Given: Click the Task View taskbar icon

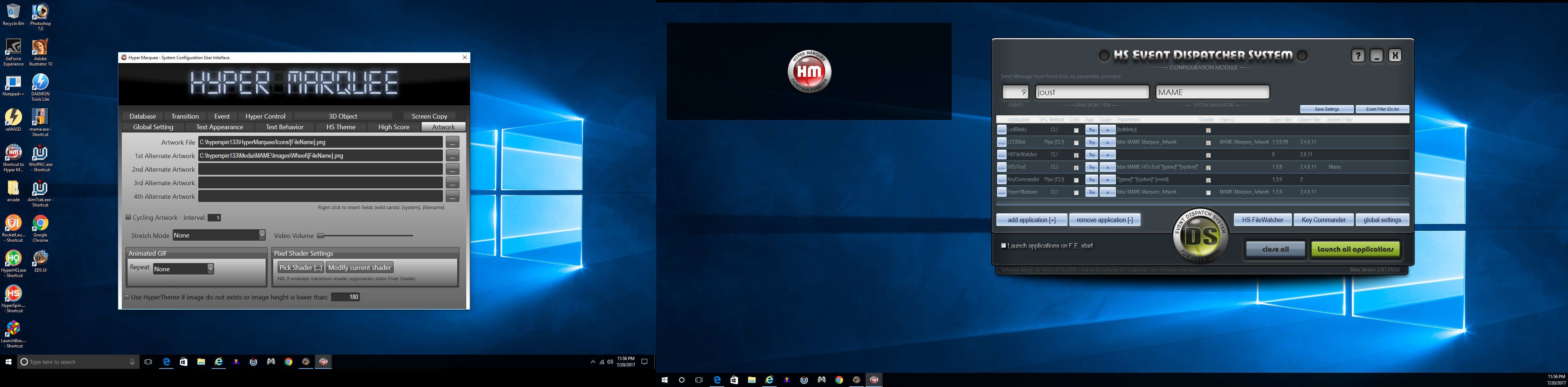Looking at the screenshot, I should point(148,362).
